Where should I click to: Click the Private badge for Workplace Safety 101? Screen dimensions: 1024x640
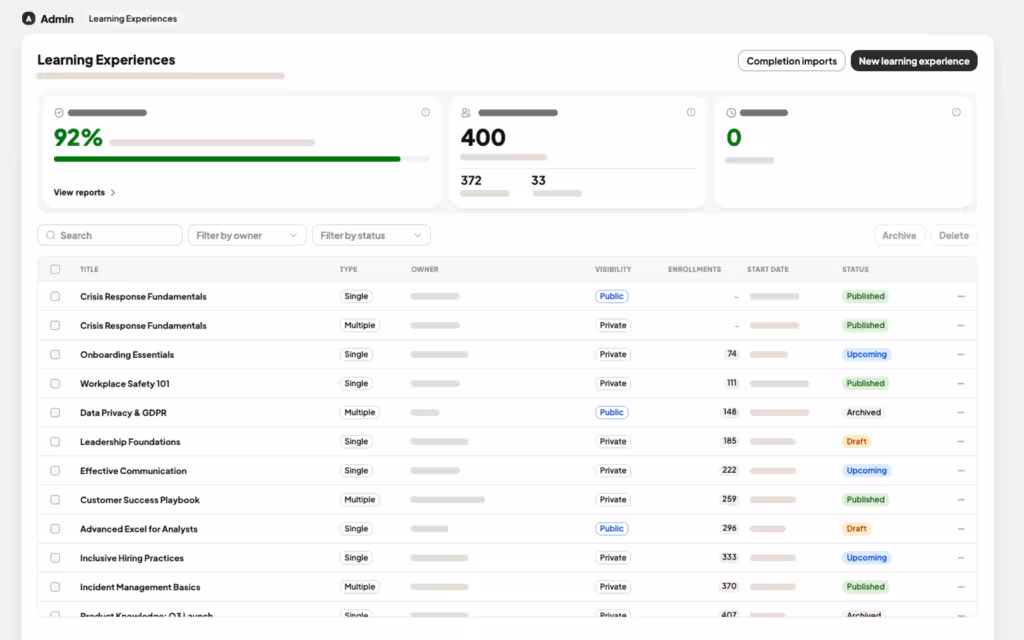pos(613,383)
